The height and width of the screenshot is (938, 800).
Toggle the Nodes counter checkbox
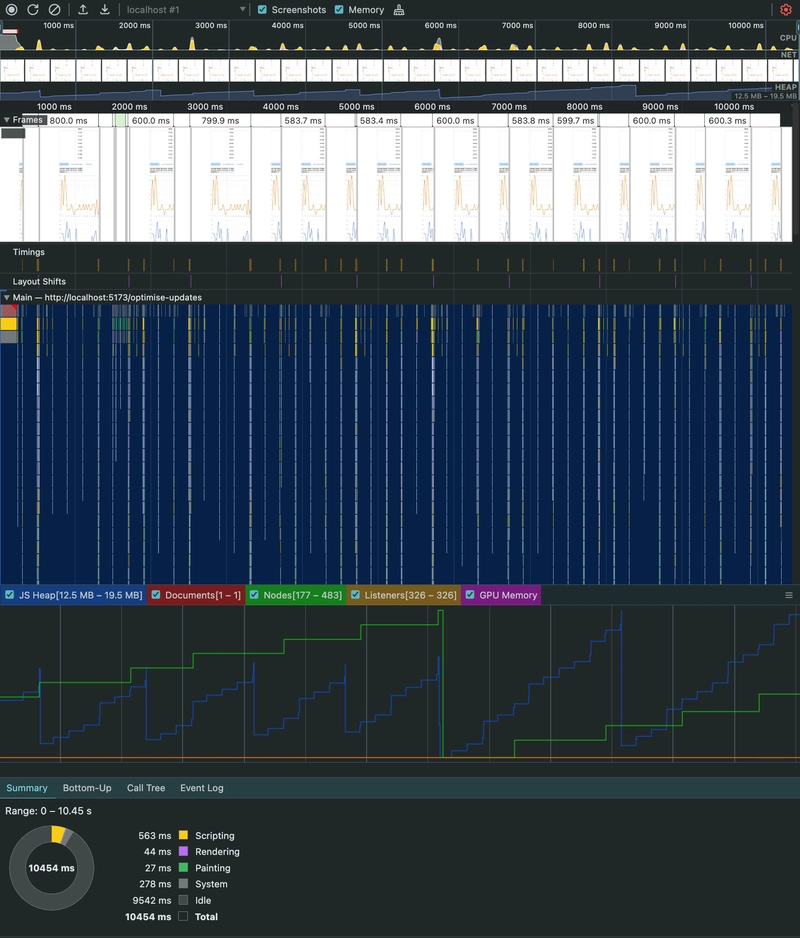coord(254,595)
